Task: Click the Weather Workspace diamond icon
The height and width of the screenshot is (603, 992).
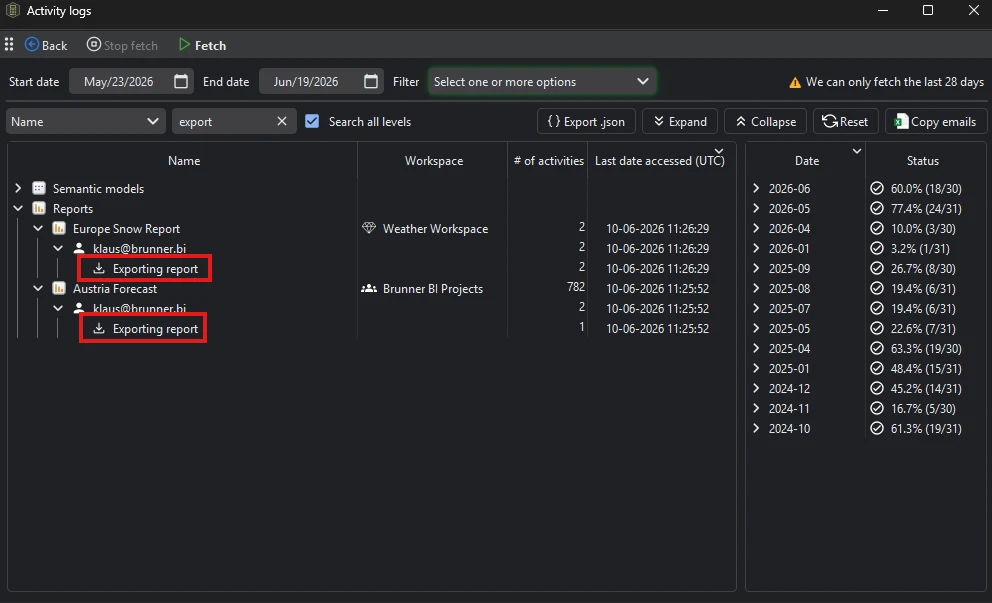Action: pos(369,228)
